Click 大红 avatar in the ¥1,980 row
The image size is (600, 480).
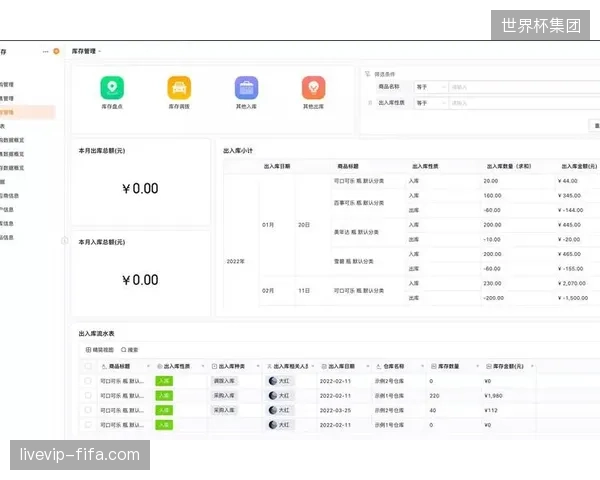point(273,395)
